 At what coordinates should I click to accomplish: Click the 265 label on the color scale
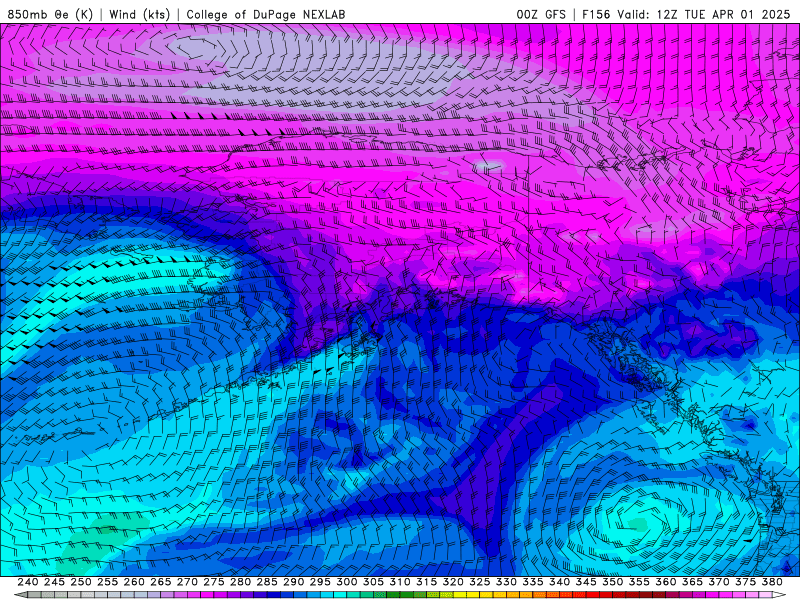coord(161,582)
